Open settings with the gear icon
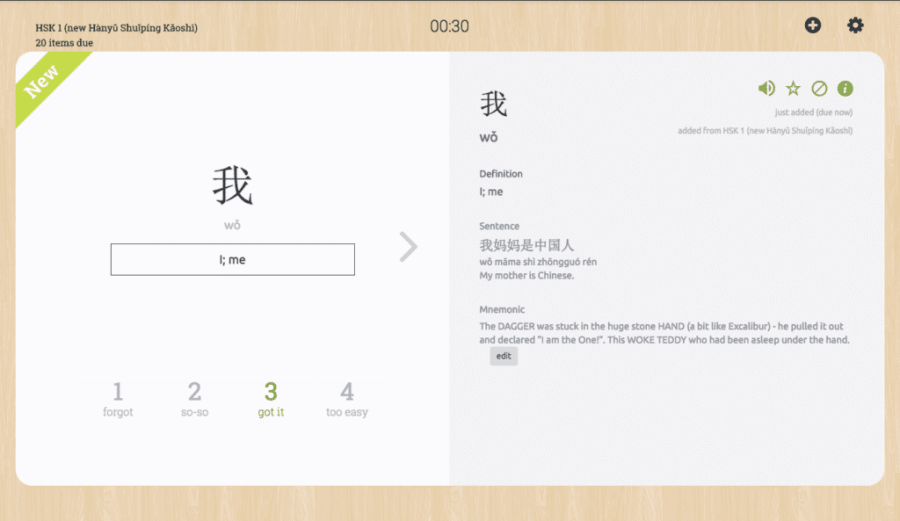Screen dimensions: 900x521 855,25
